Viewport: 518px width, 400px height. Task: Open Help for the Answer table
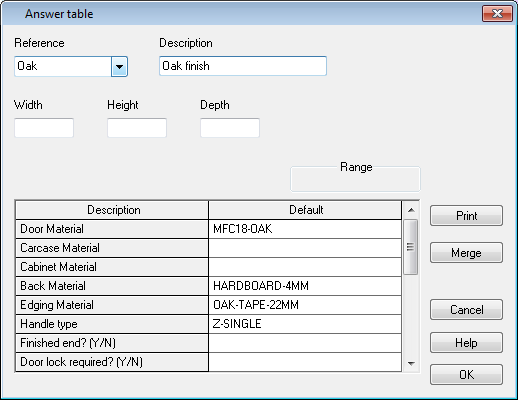tap(466, 343)
